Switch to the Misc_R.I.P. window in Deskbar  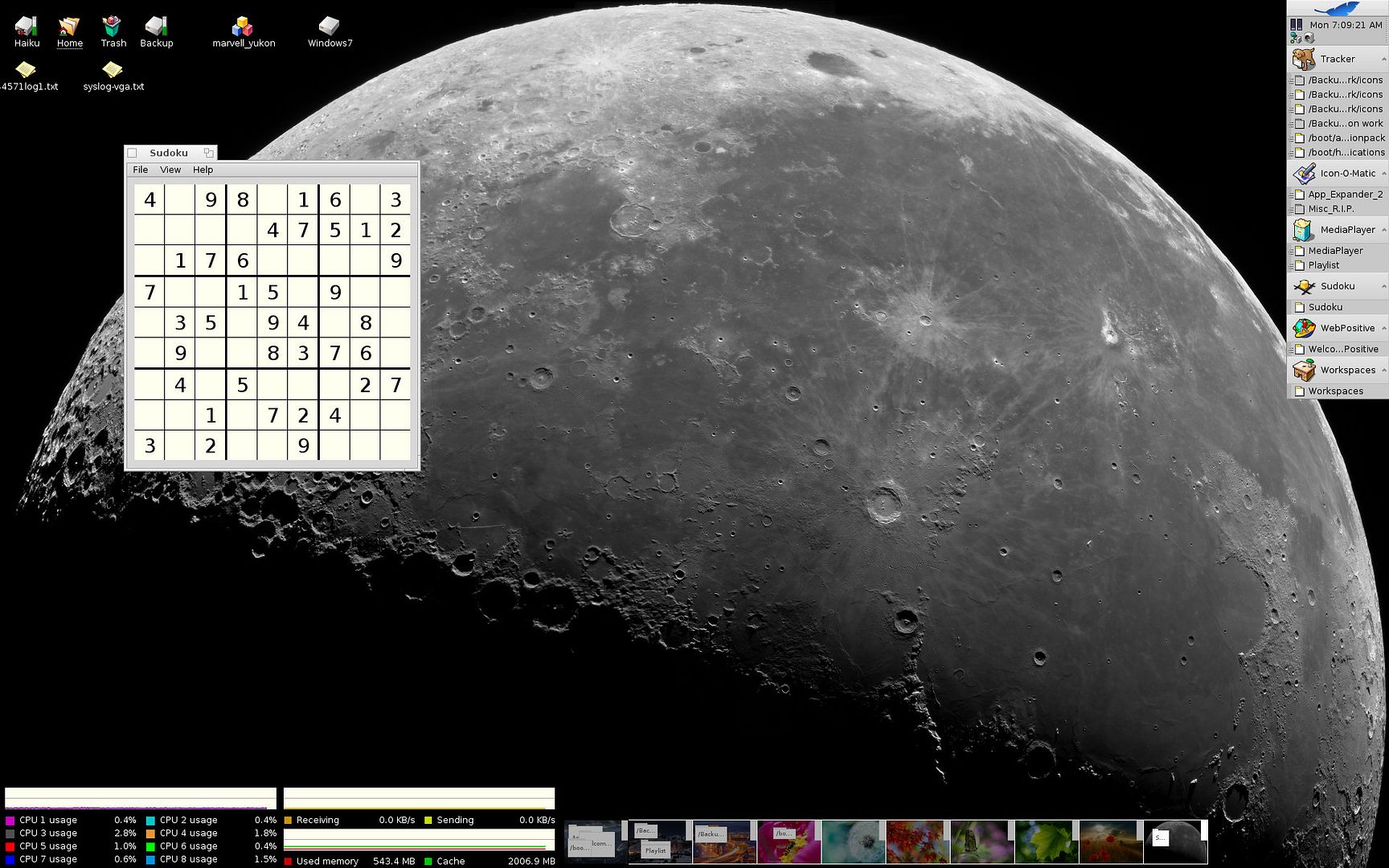pos(1330,209)
